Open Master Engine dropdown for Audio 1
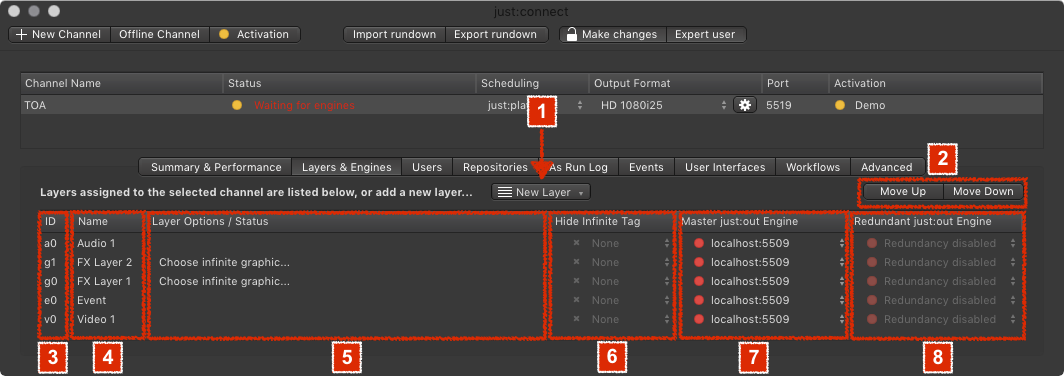1064x376 pixels. pos(770,243)
